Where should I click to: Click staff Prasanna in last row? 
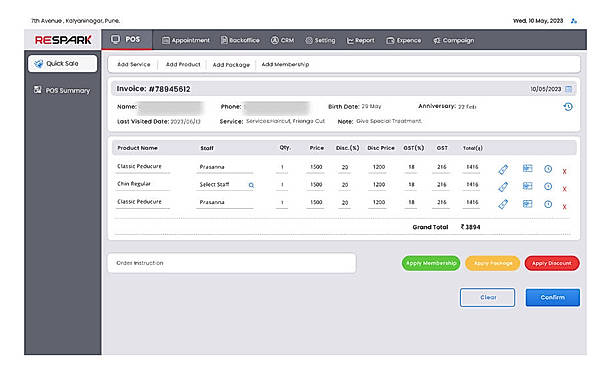(212, 202)
